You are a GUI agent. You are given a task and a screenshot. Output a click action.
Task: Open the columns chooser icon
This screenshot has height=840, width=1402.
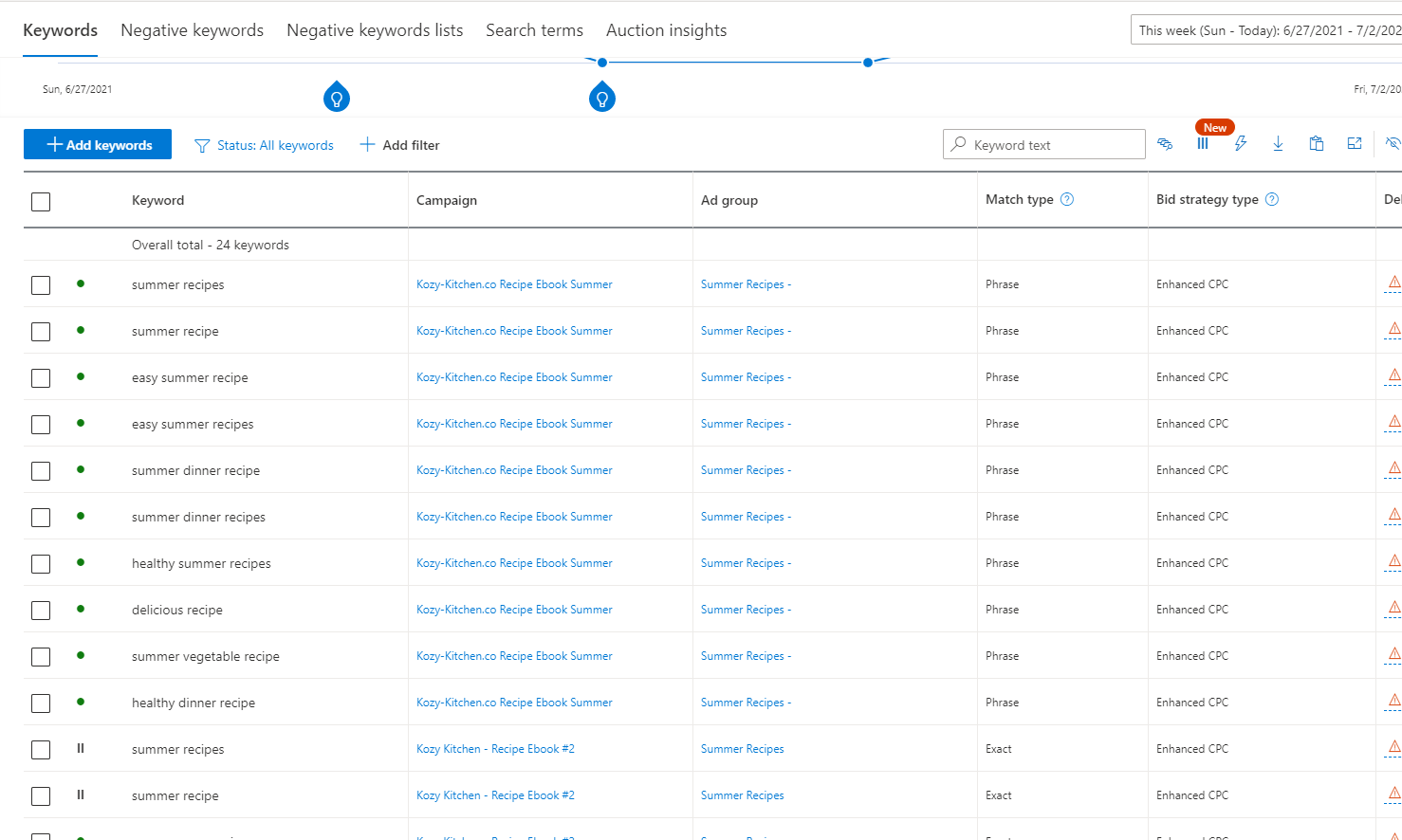coord(1202,144)
